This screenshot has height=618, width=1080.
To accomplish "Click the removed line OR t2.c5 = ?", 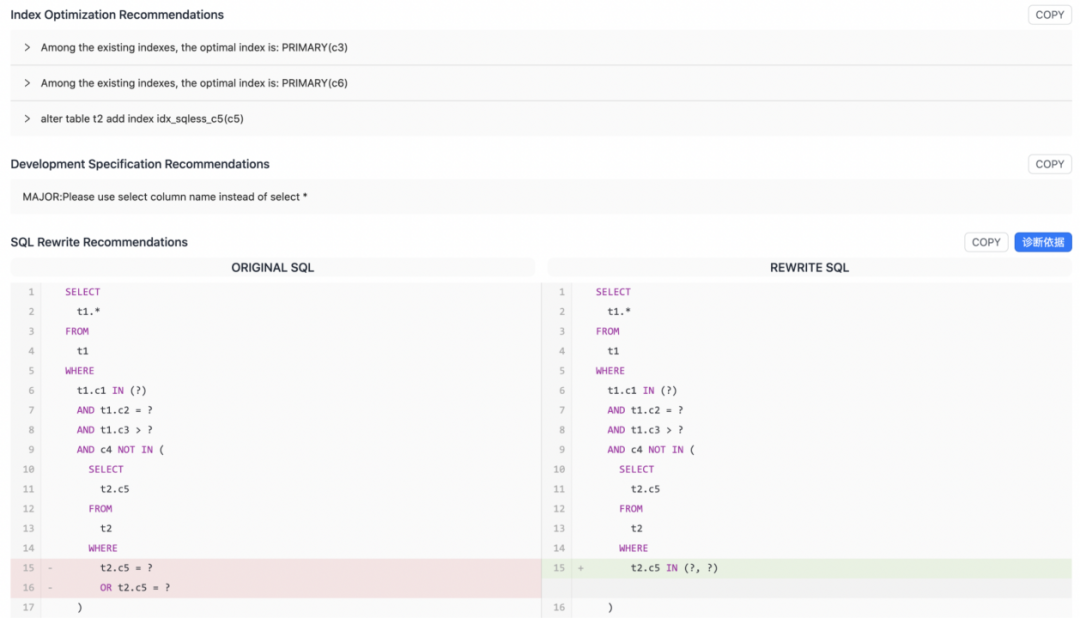I will coord(134,588).
